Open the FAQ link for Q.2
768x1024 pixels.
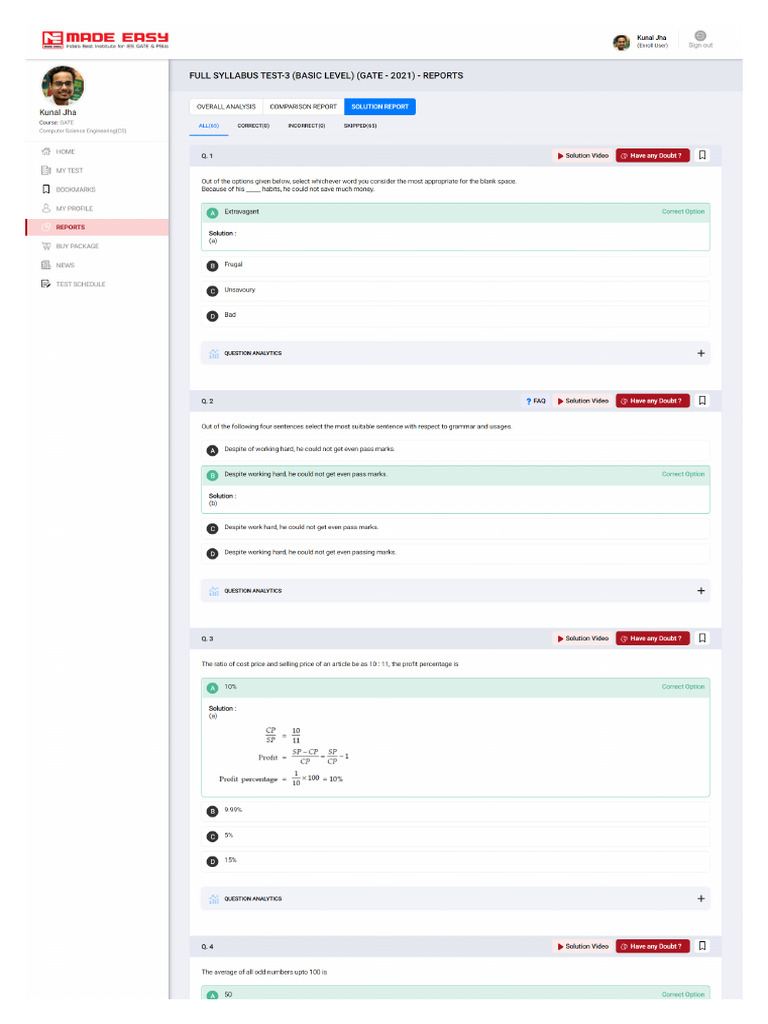[536, 401]
